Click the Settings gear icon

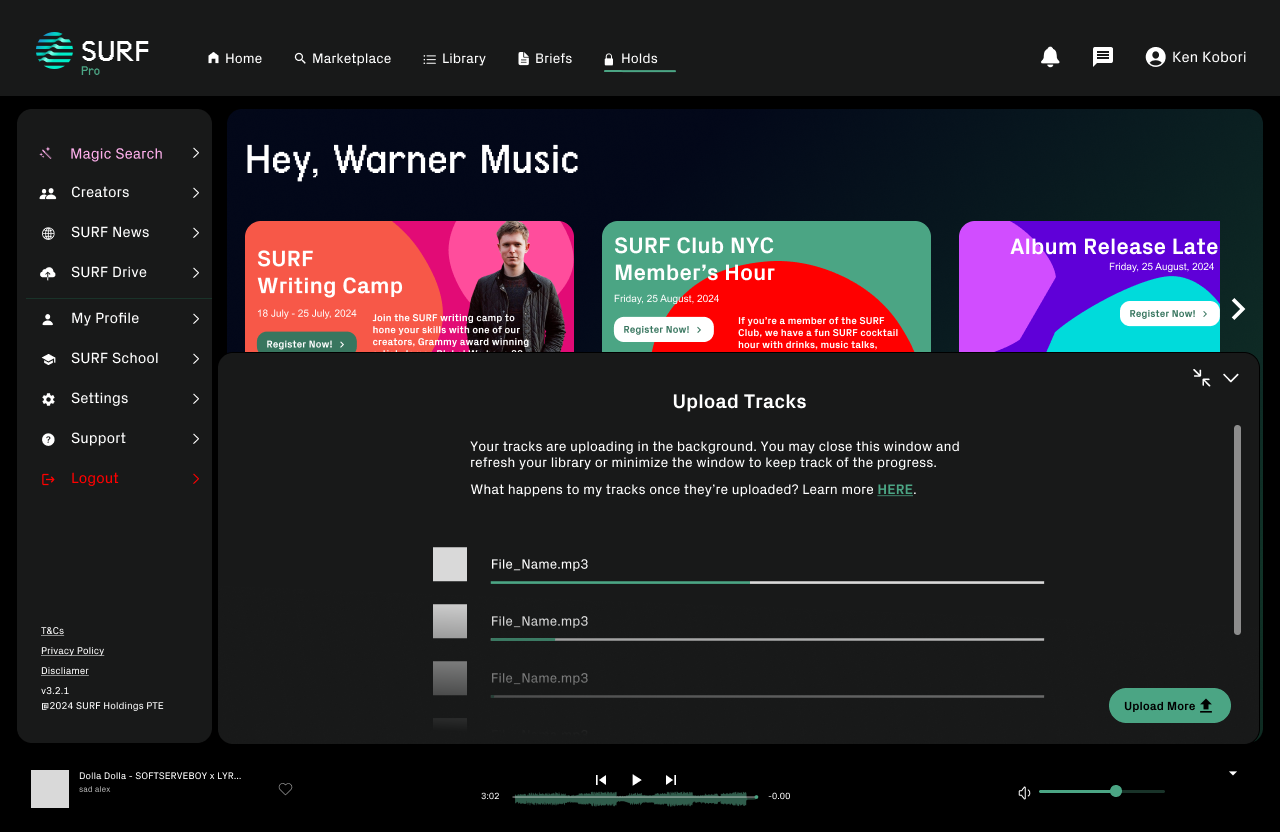pos(48,399)
